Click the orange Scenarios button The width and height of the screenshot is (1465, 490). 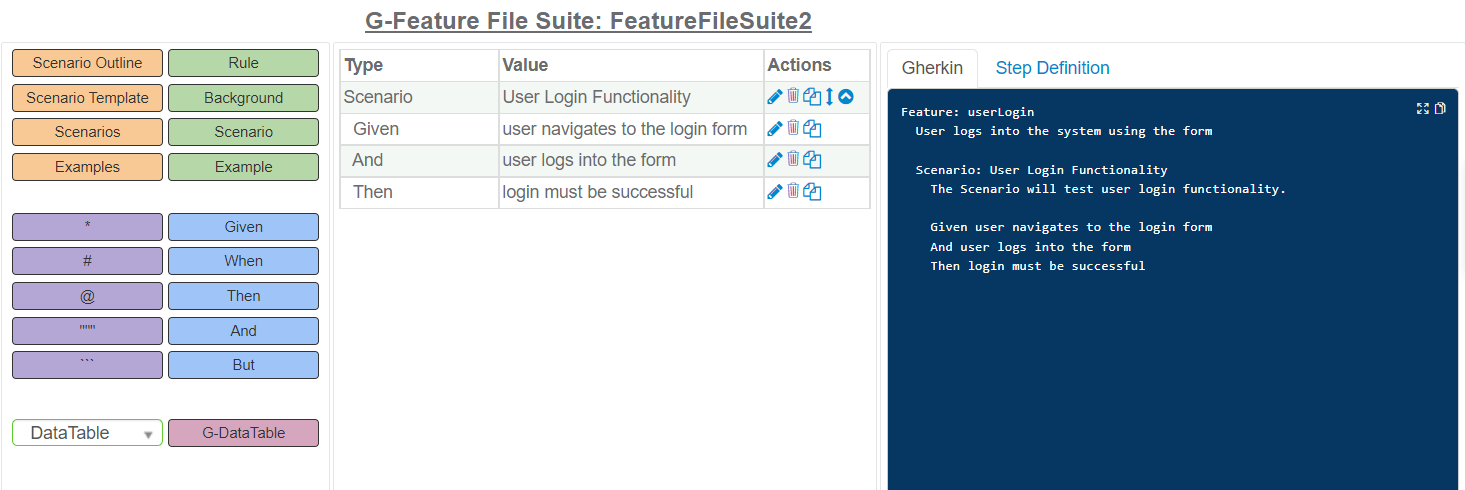click(x=87, y=132)
